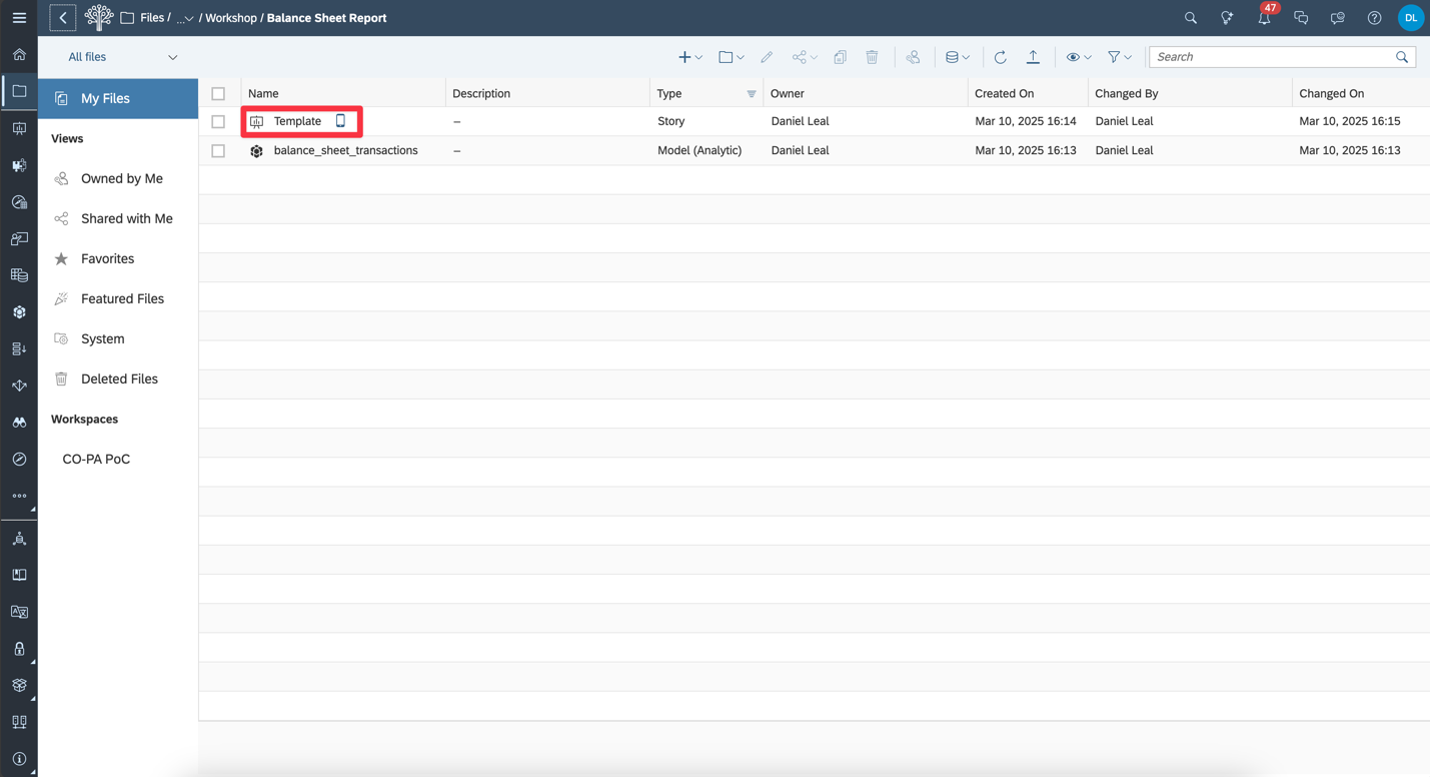This screenshot has width=1430, height=782.
Task: Open the folder options dropdown in toolbar
Action: point(731,57)
